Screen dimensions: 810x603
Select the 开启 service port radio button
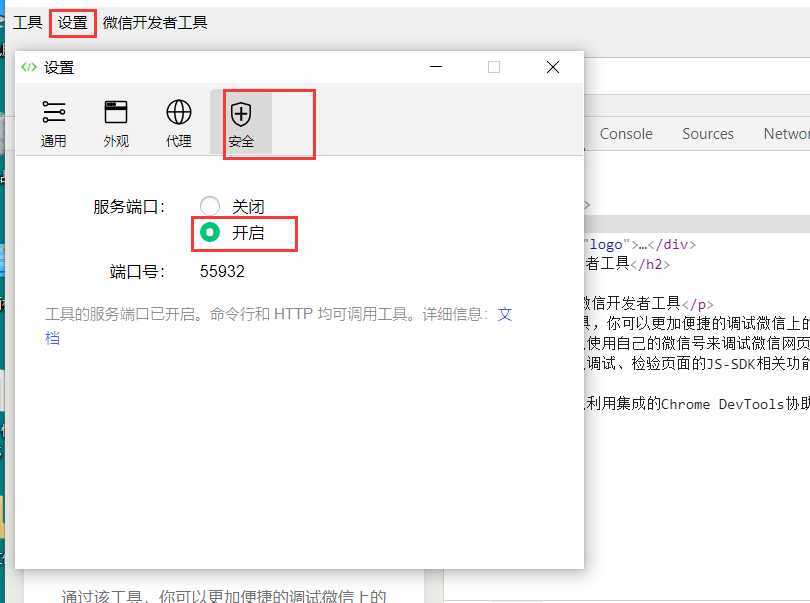[x=210, y=232]
